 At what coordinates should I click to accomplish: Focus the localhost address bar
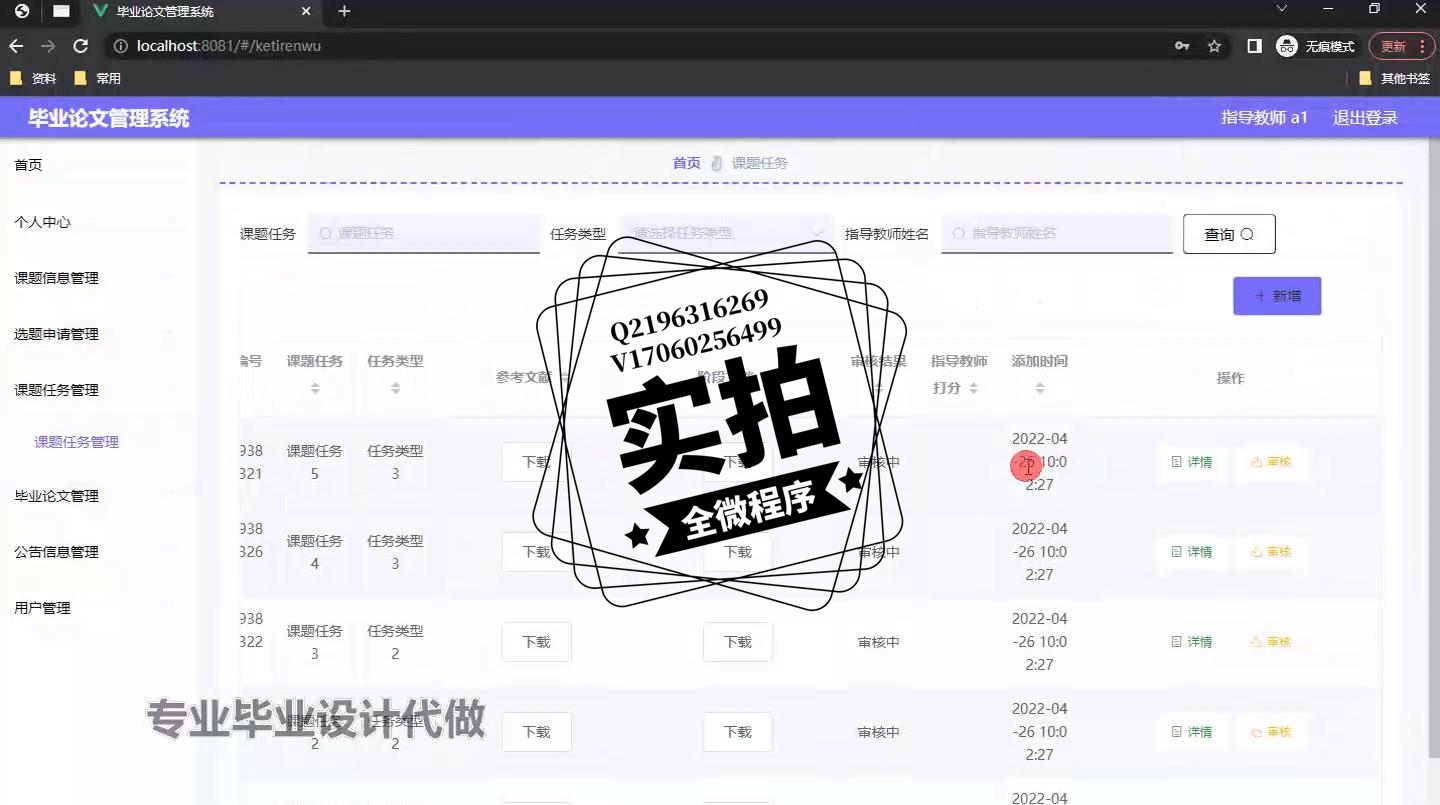tap(640, 46)
